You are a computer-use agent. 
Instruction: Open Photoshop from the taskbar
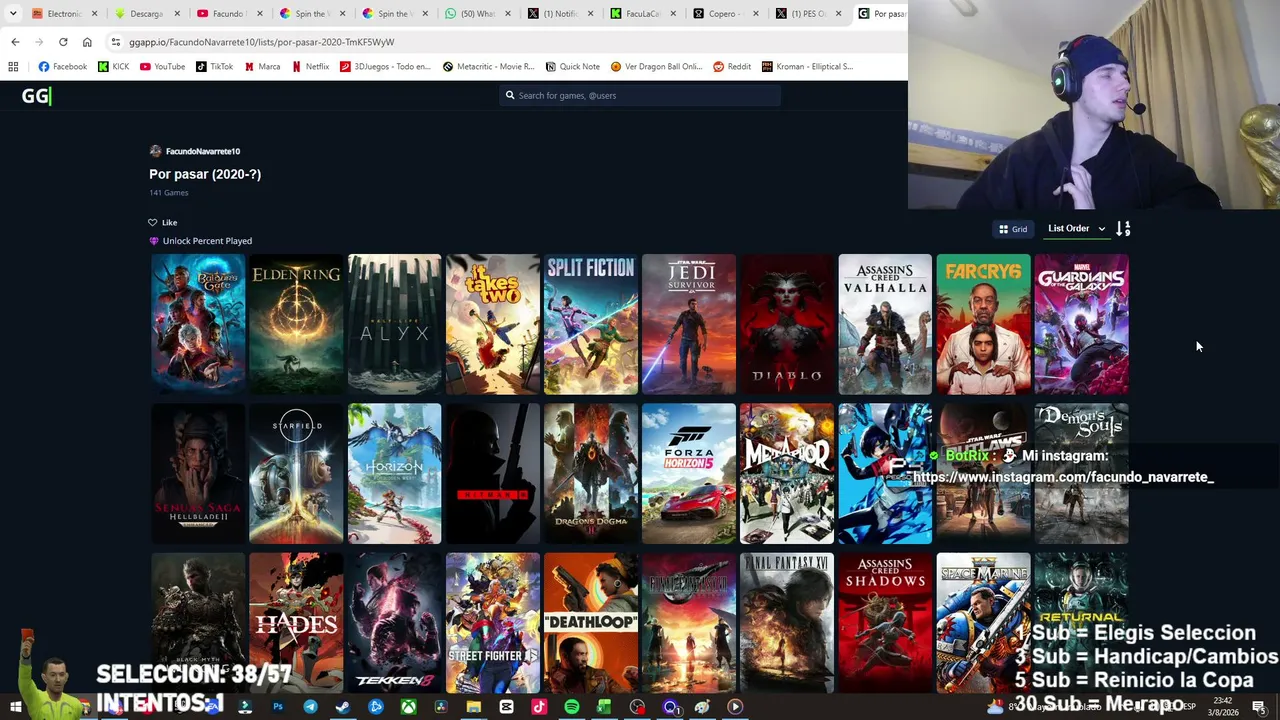pos(278,707)
